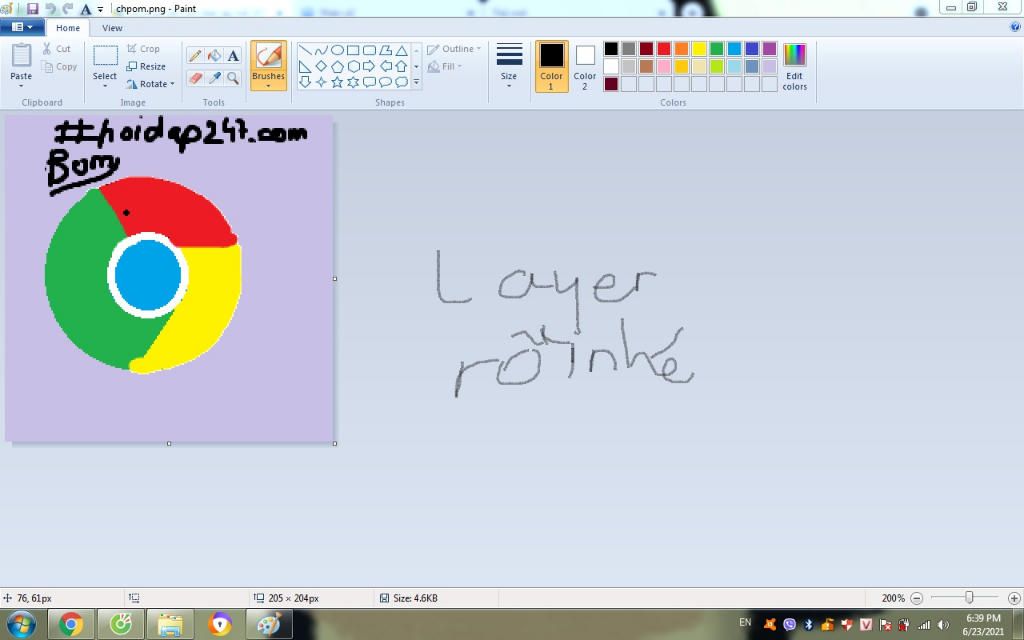The width and height of the screenshot is (1024, 640).
Task: Open the Rotate dropdown
Action: click(150, 84)
